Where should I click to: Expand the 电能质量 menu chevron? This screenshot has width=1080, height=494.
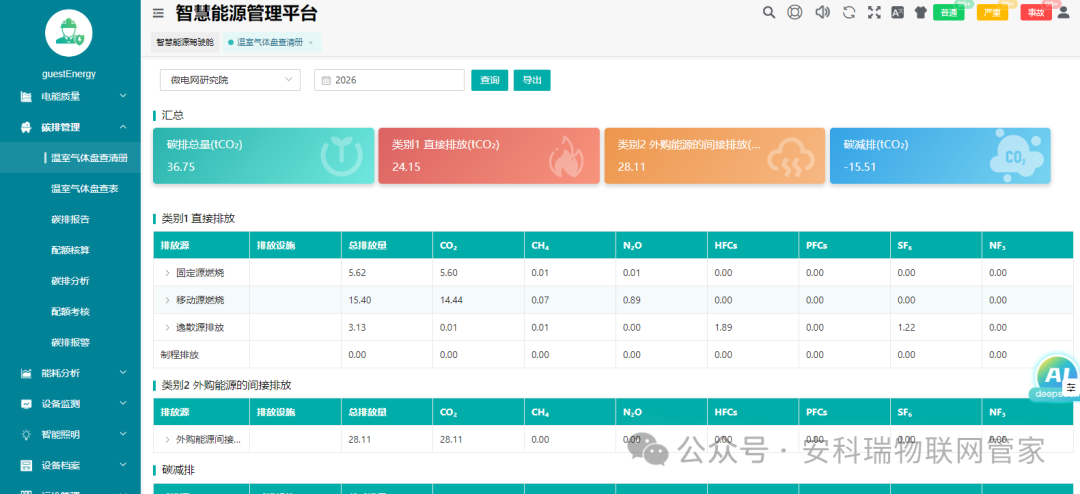[123, 96]
